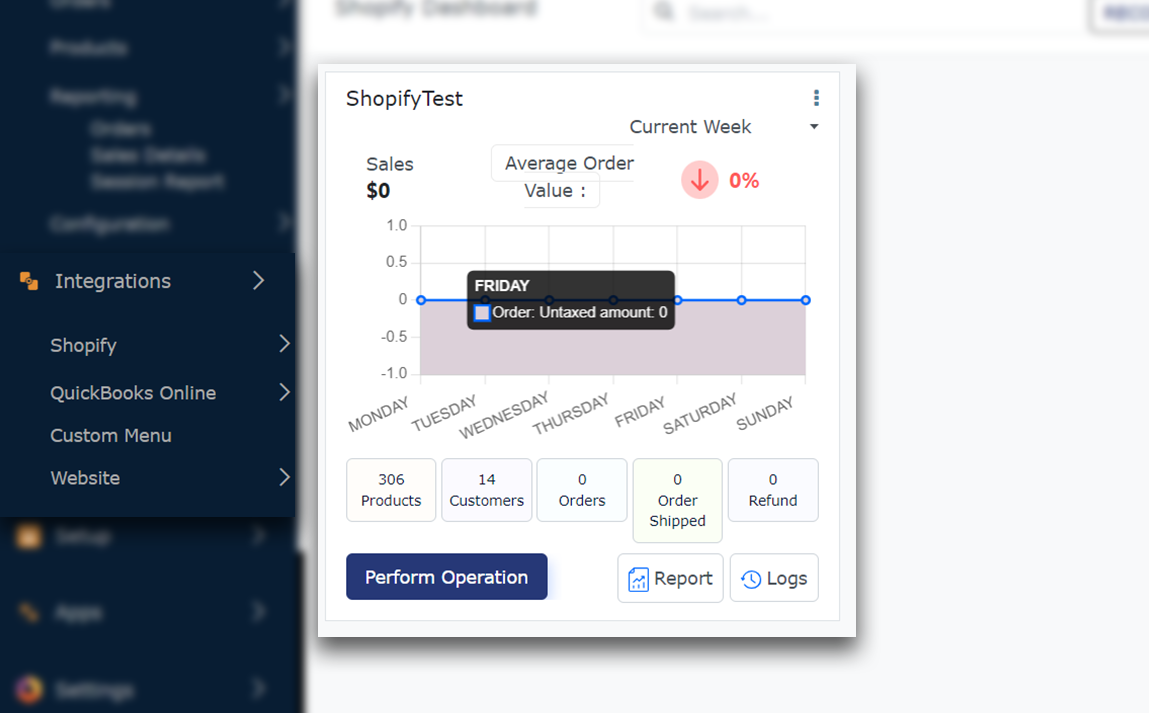The image size is (1149, 713).
Task: Click the red down-arrow trend icon
Action: point(700,180)
